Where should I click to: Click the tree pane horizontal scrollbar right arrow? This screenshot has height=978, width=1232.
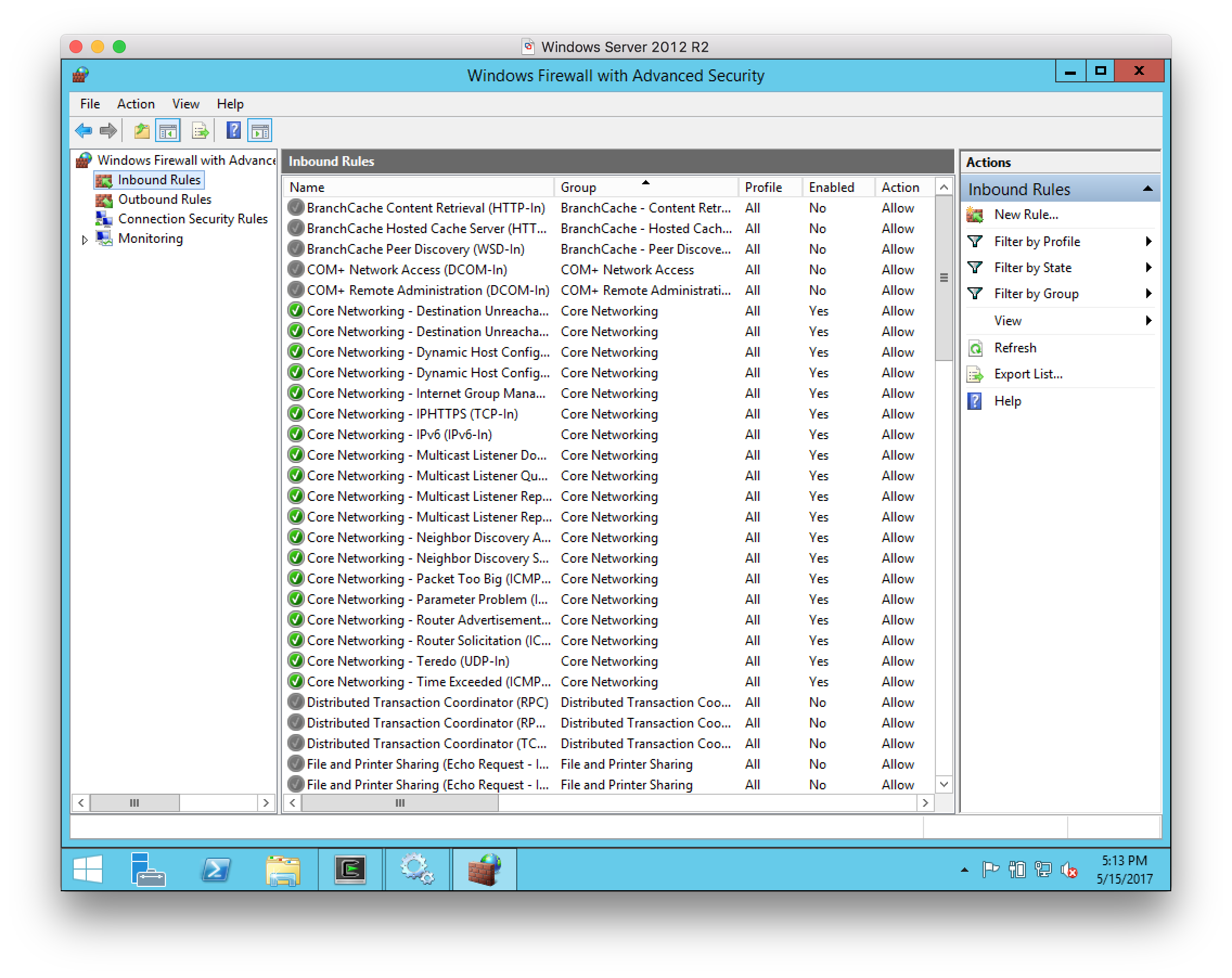266,804
